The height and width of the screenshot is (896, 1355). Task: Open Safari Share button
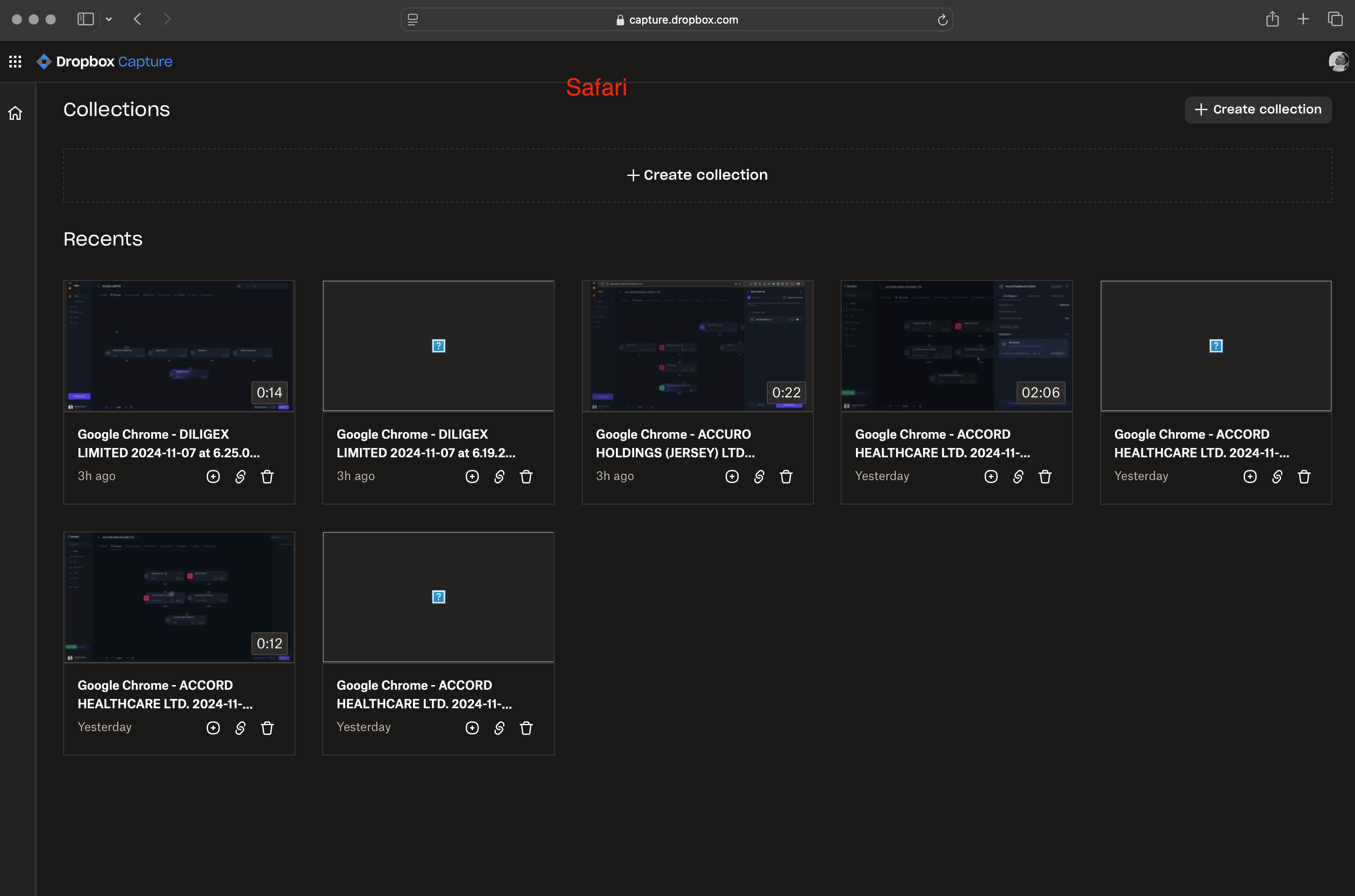tap(1272, 19)
